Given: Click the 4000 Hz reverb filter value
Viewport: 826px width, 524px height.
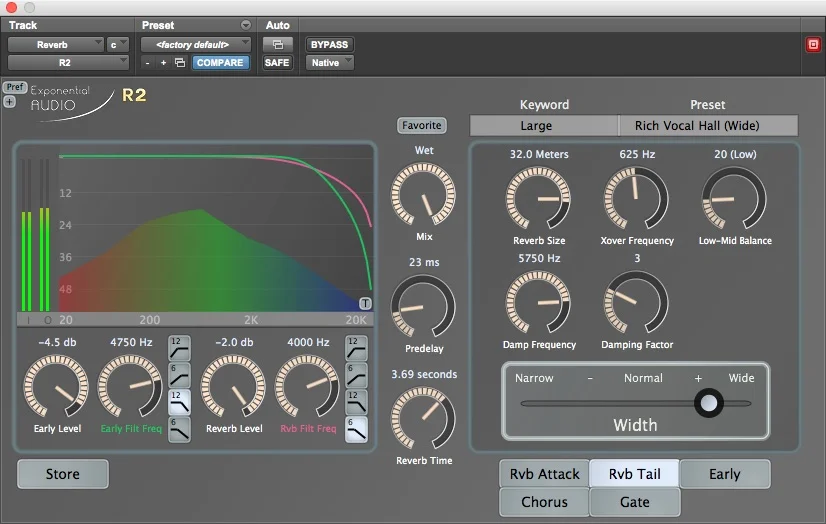Looking at the screenshot, I should click(x=308, y=342).
